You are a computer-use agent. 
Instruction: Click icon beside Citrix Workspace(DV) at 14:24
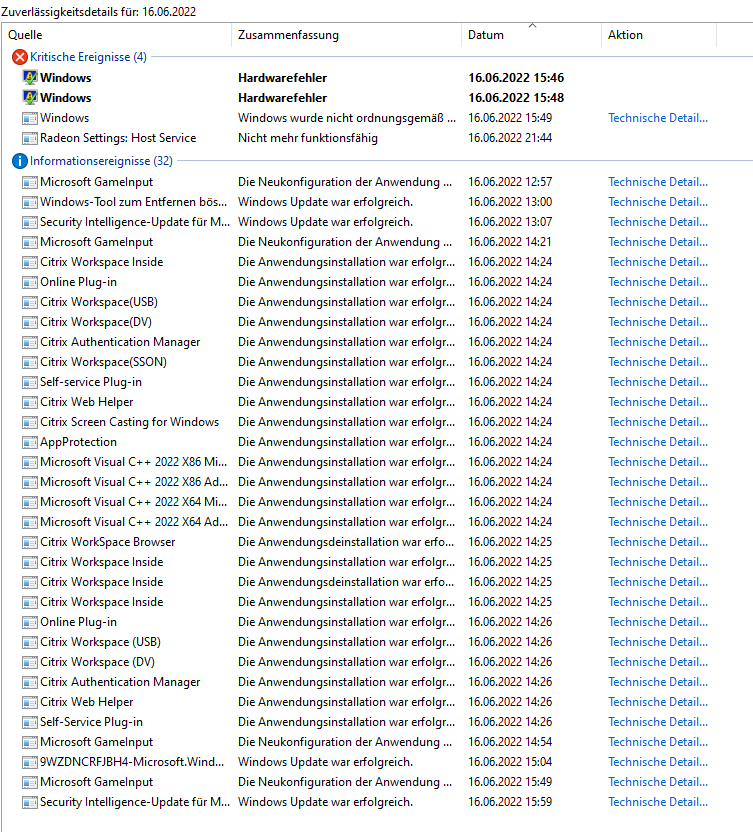[30, 323]
